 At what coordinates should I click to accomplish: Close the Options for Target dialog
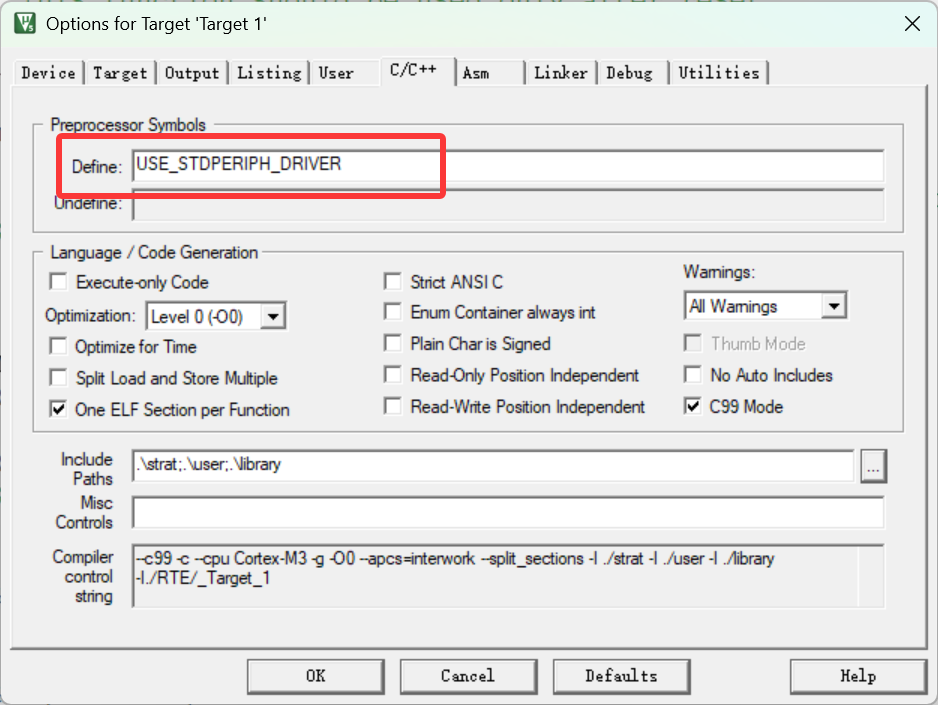pos(912,24)
